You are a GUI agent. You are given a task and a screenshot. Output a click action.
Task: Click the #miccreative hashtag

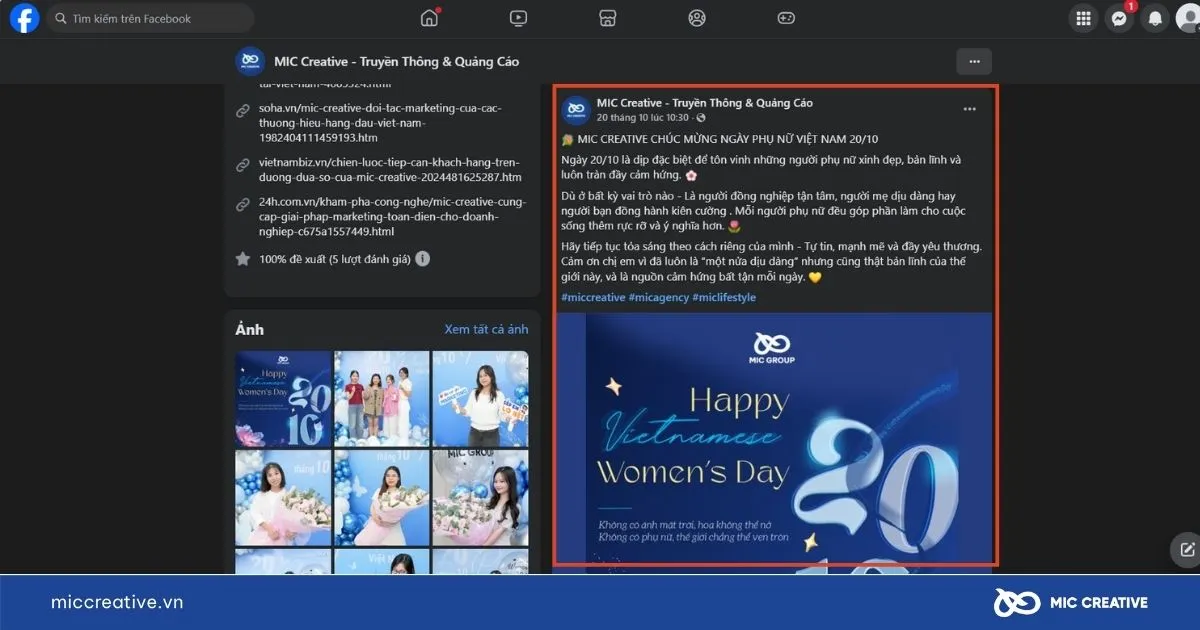click(x=590, y=297)
